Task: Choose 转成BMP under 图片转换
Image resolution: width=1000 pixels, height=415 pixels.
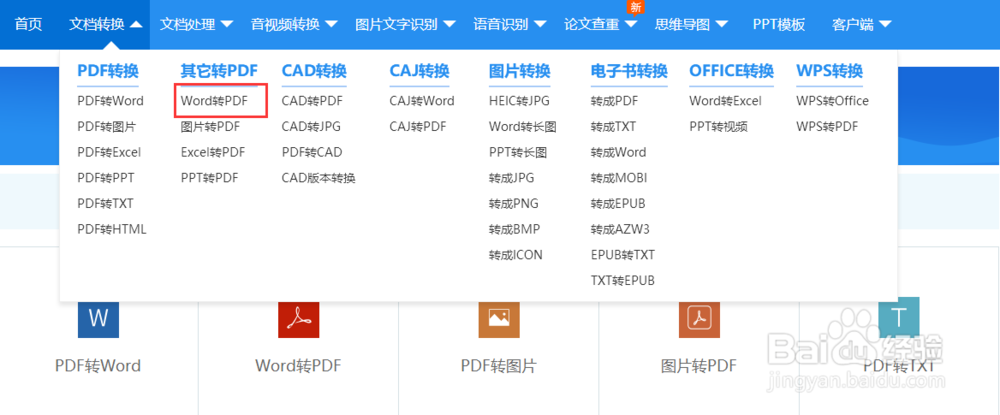Action: click(x=514, y=229)
